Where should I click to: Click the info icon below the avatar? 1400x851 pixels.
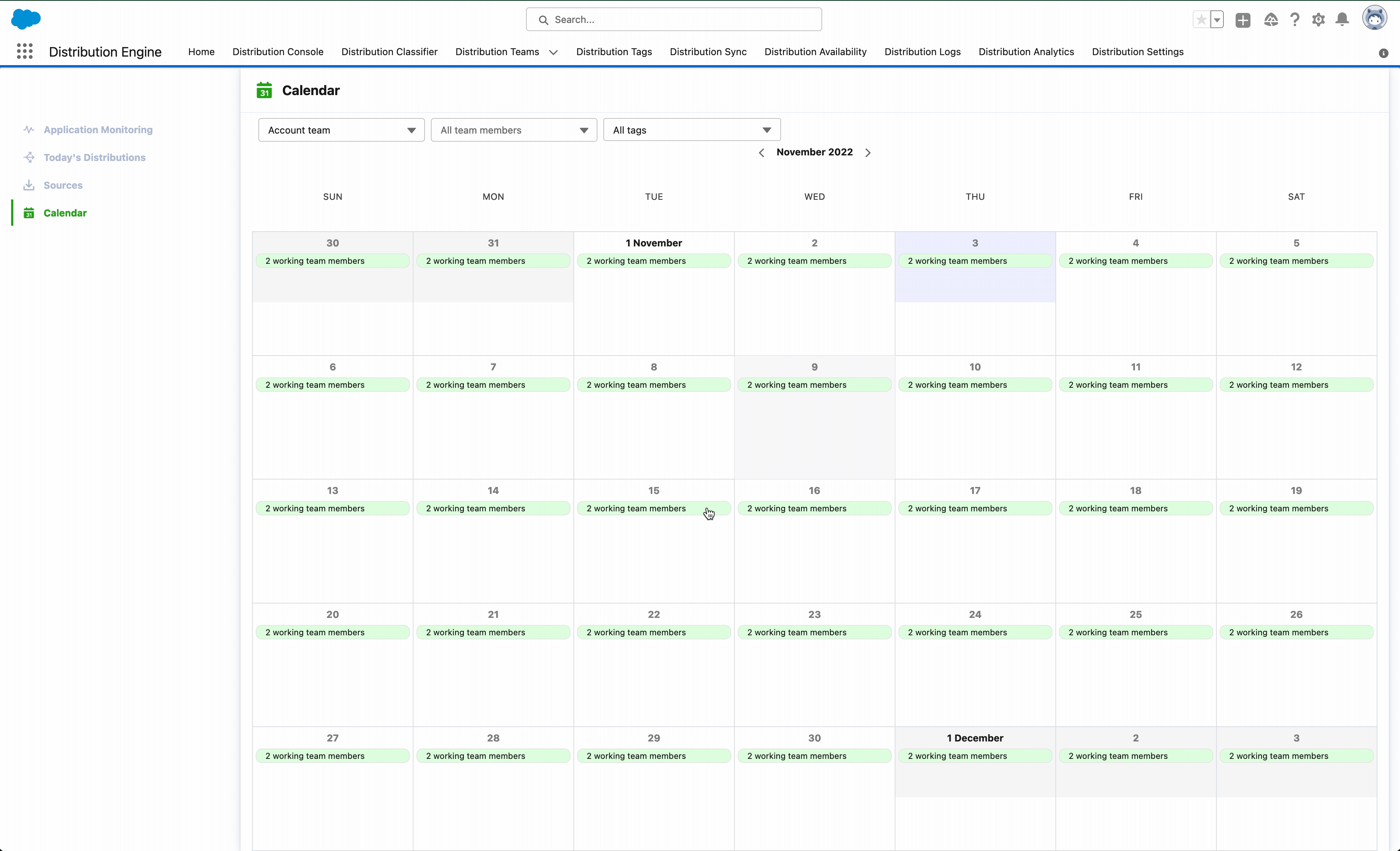tap(1383, 53)
